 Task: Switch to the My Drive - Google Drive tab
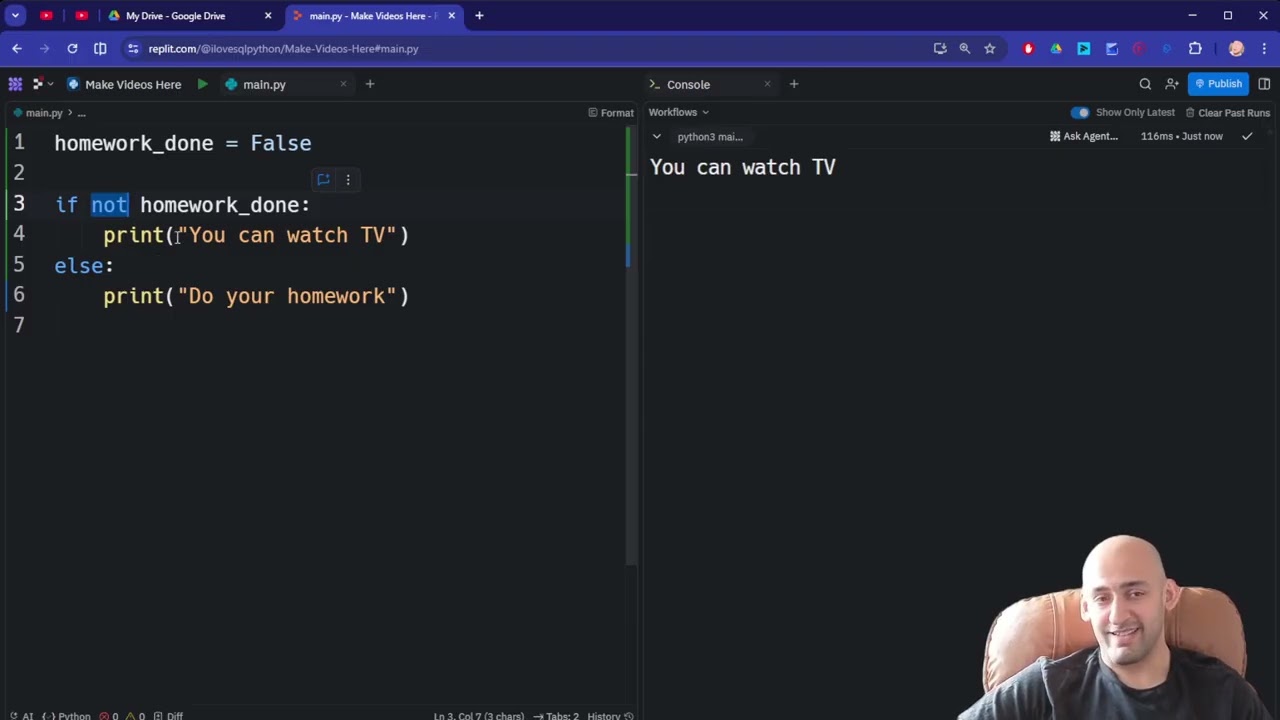point(190,16)
